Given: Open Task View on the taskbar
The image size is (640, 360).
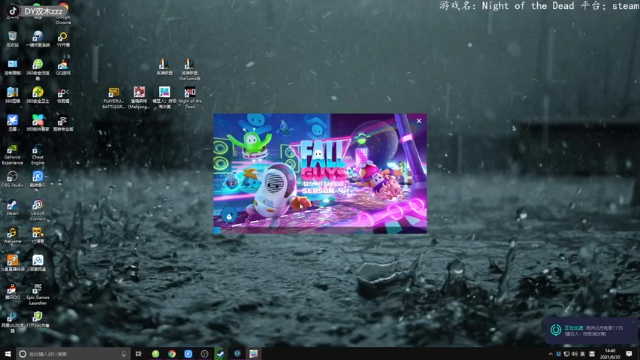Looking at the screenshot, I should click(x=138, y=354).
